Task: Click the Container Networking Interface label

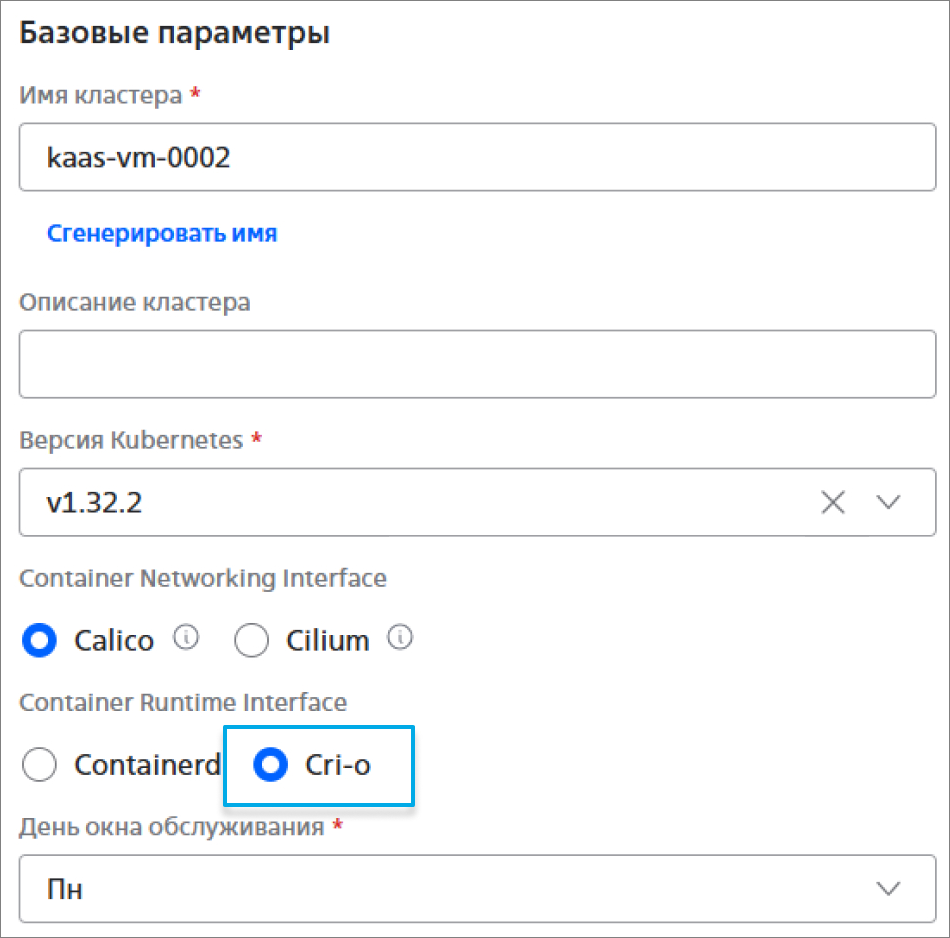Action: click(x=203, y=578)
